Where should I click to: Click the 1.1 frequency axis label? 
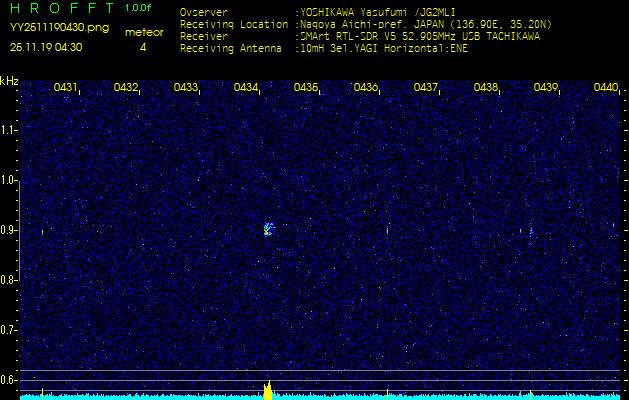(x=9, y=130)
